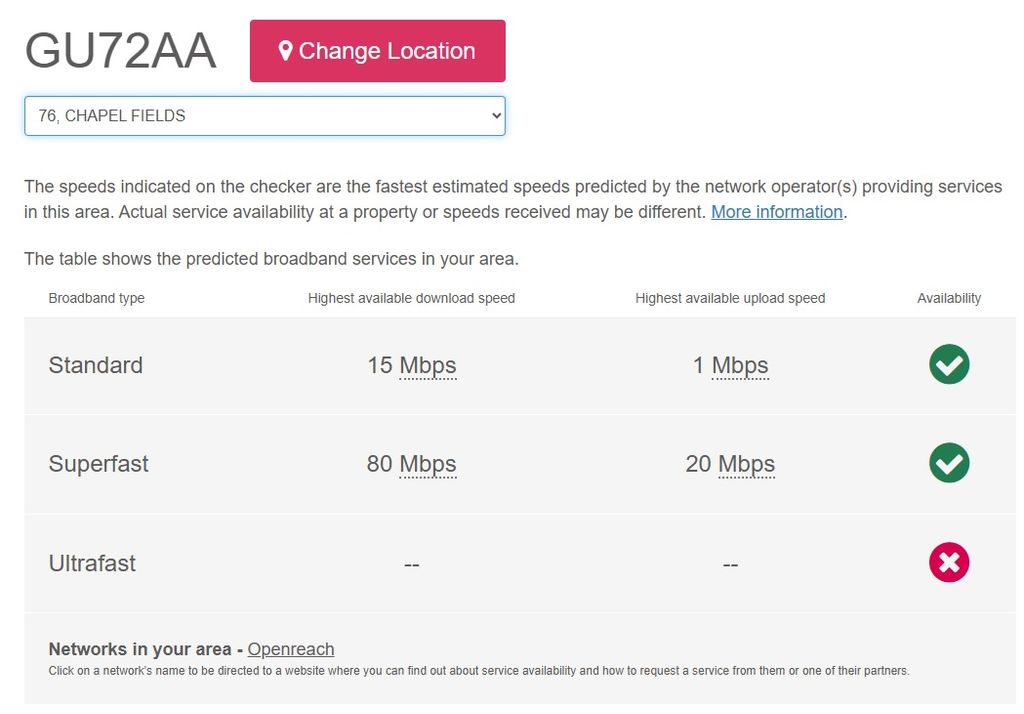Select the Ultrafast broadband type label
Screen dimensions: 1024x714
coord(92,563)
